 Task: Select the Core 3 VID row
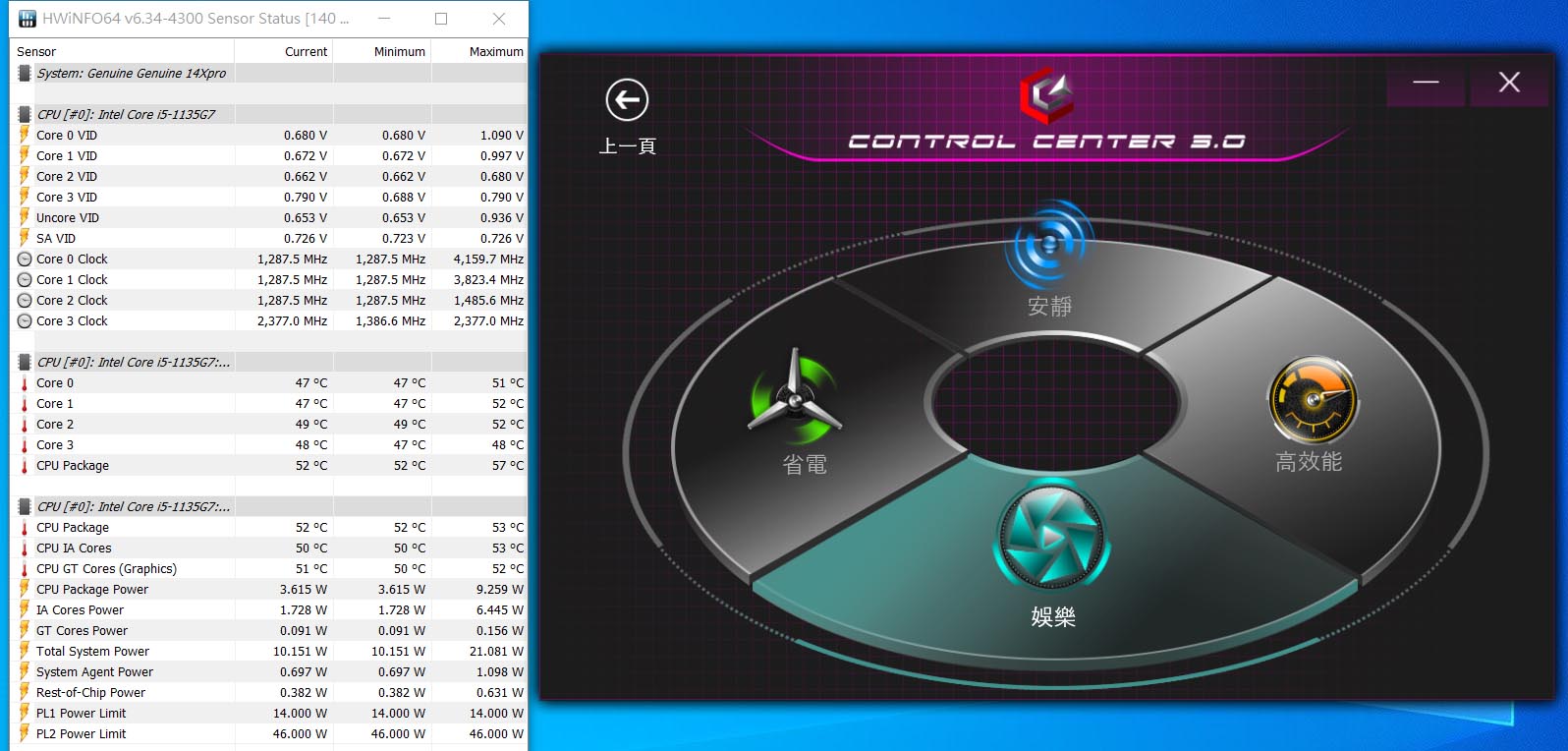(270, 197)
